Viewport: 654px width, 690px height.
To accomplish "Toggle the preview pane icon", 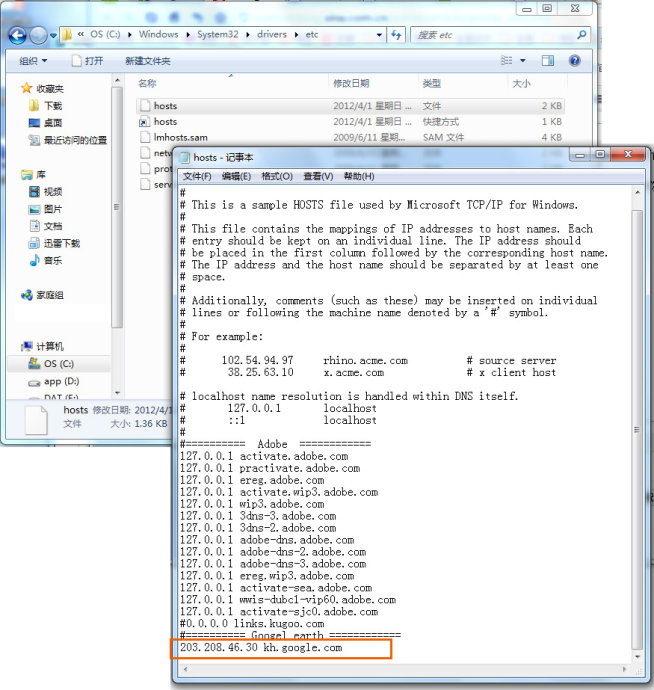I will coord(547,60).
